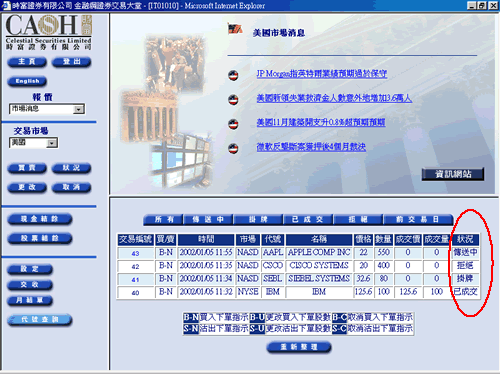500x374 pixels.
Task: Click the 代號查詢 symbol lookup button
Action: (x=40, y=320)
